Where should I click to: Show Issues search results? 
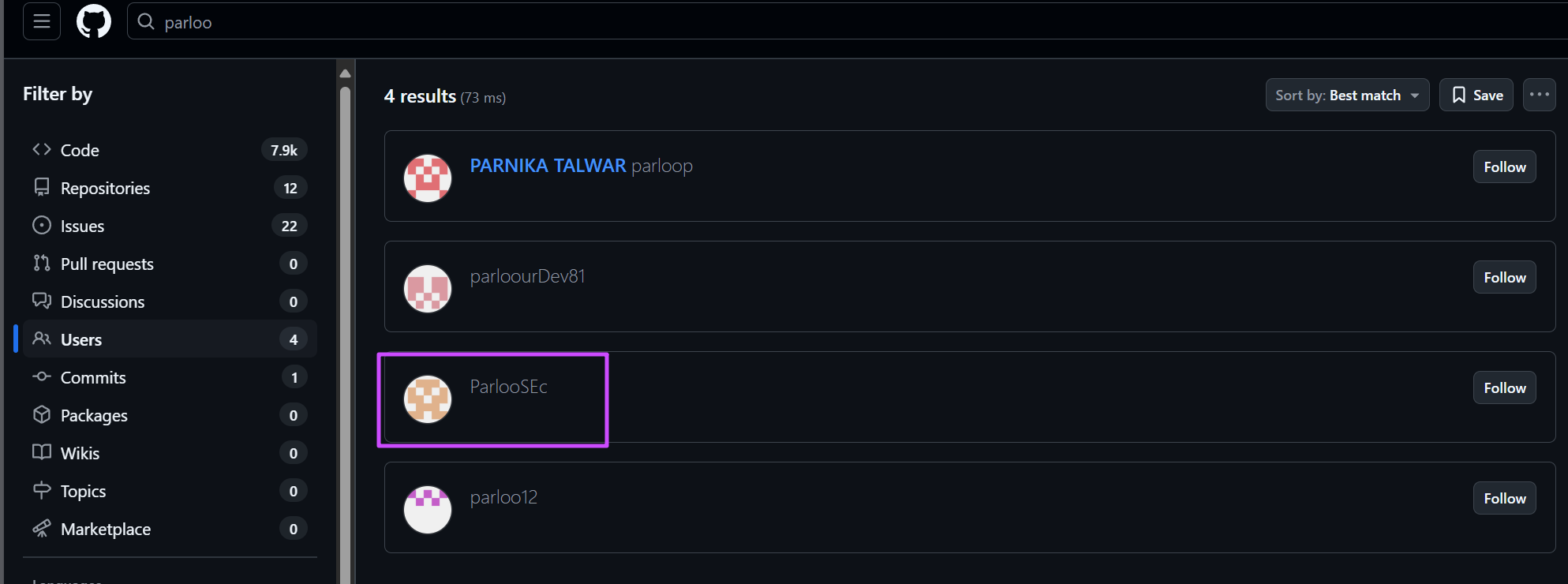click(x=82, y=226)
